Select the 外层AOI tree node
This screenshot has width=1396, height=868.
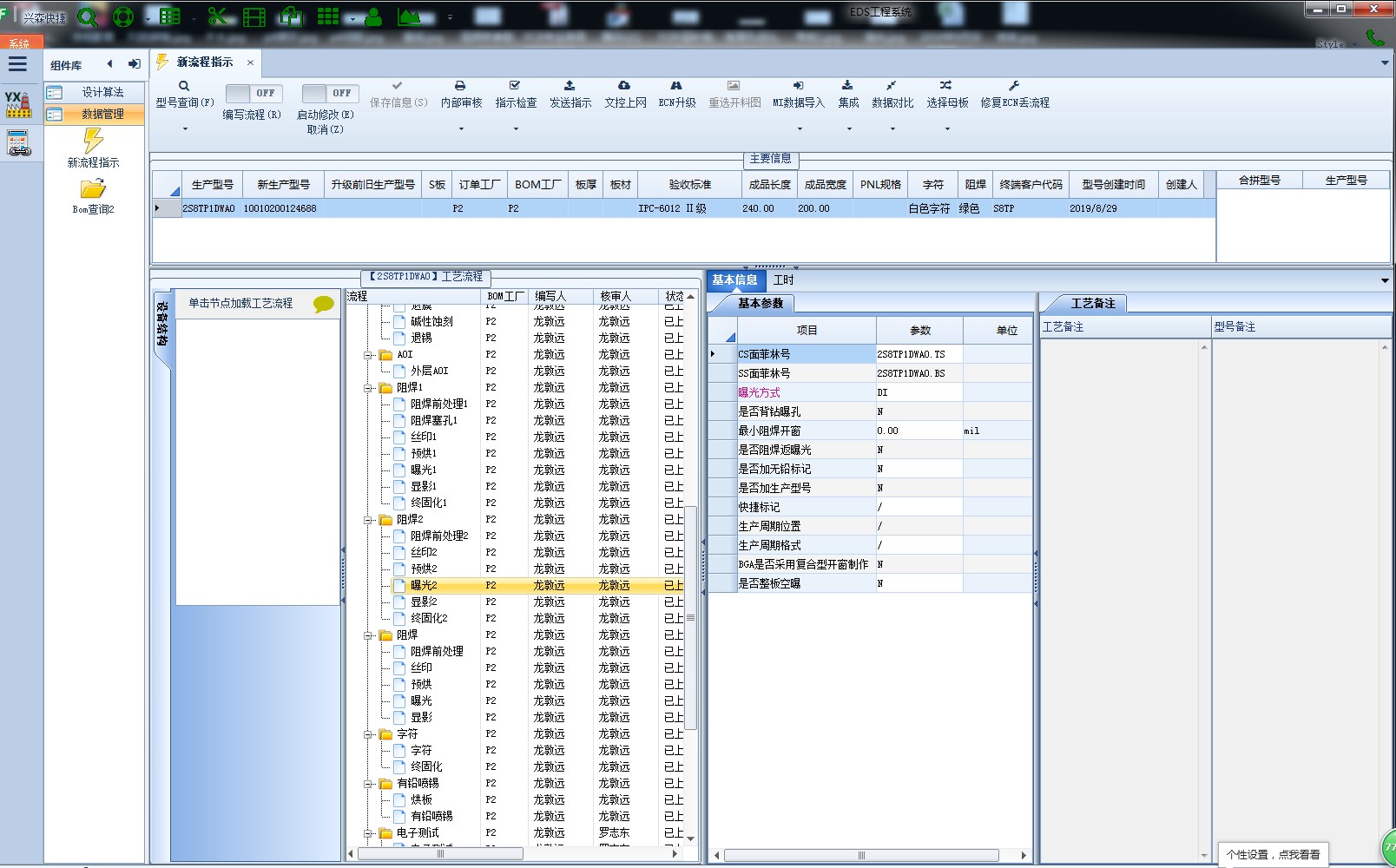click(429, 372)
